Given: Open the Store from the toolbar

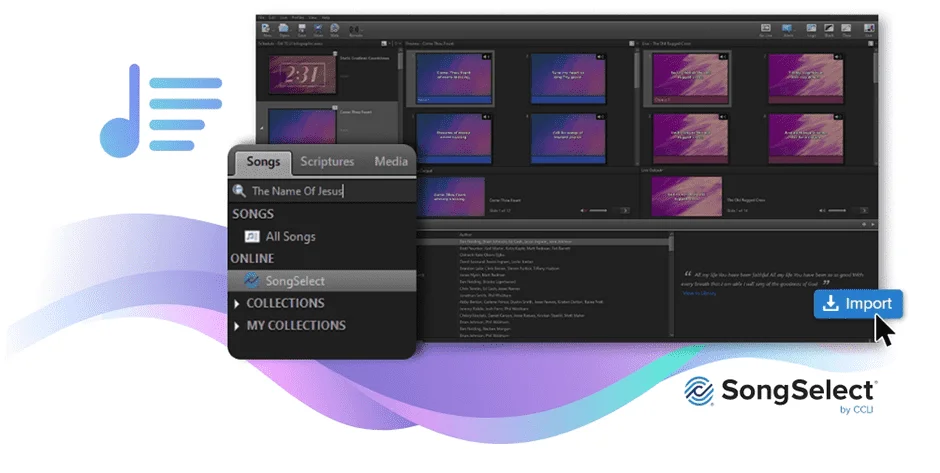Looking at the screenshot, I should pyautogui.click(x=318, y=29).
